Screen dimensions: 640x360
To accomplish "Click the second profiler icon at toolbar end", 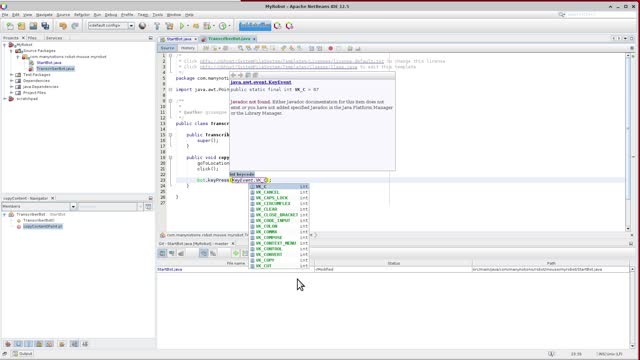I will click(x=289, y=26).
